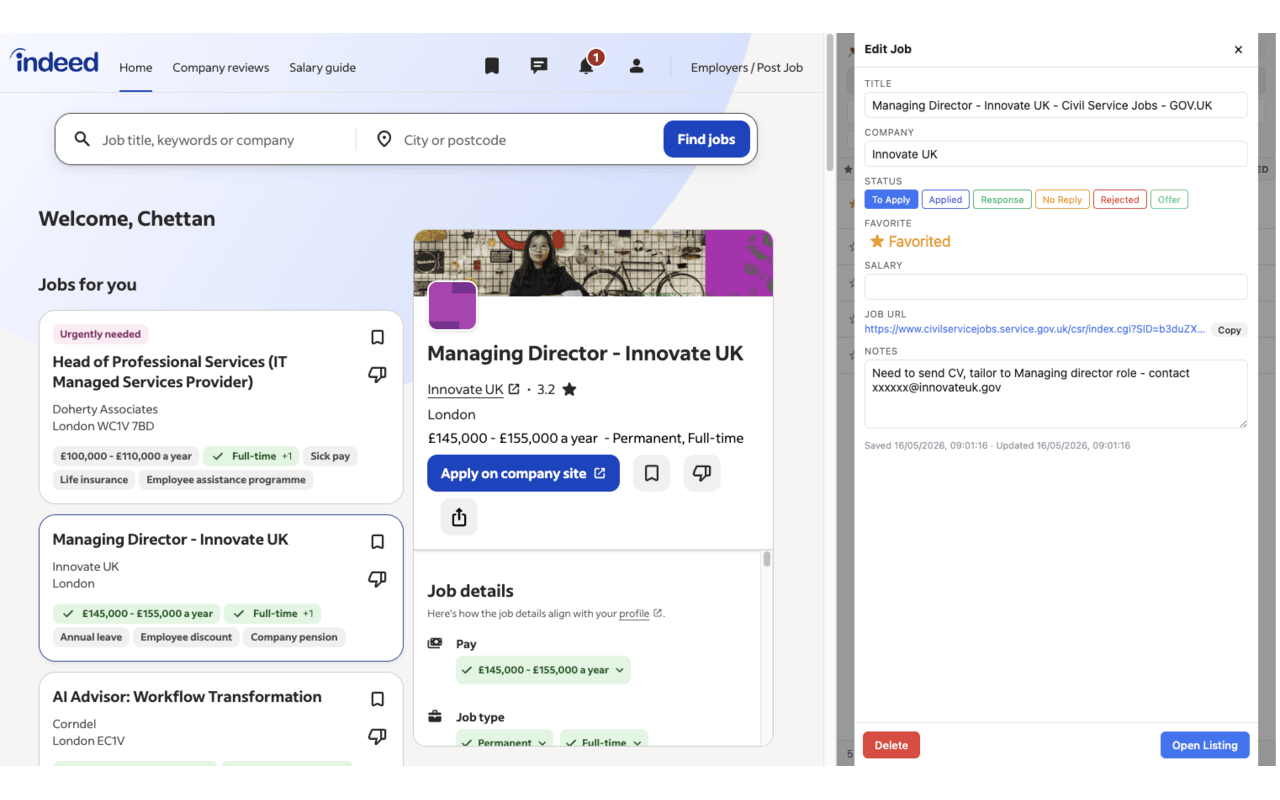The width and height of the screenshot is (1280, 800).
Task: Save the AI Advisor job card
Action: pos(377,700)
